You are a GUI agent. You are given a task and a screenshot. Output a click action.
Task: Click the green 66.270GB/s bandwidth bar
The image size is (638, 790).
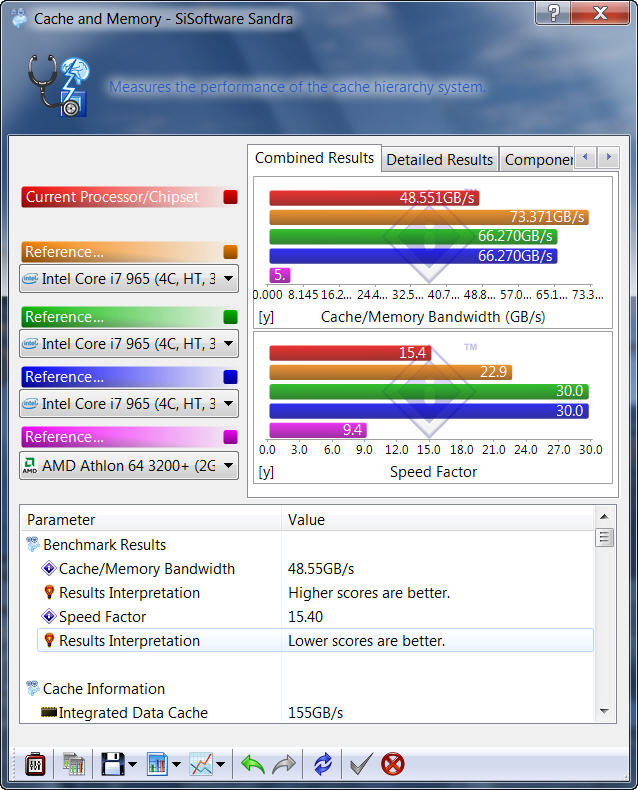click(x=413, y=236)
